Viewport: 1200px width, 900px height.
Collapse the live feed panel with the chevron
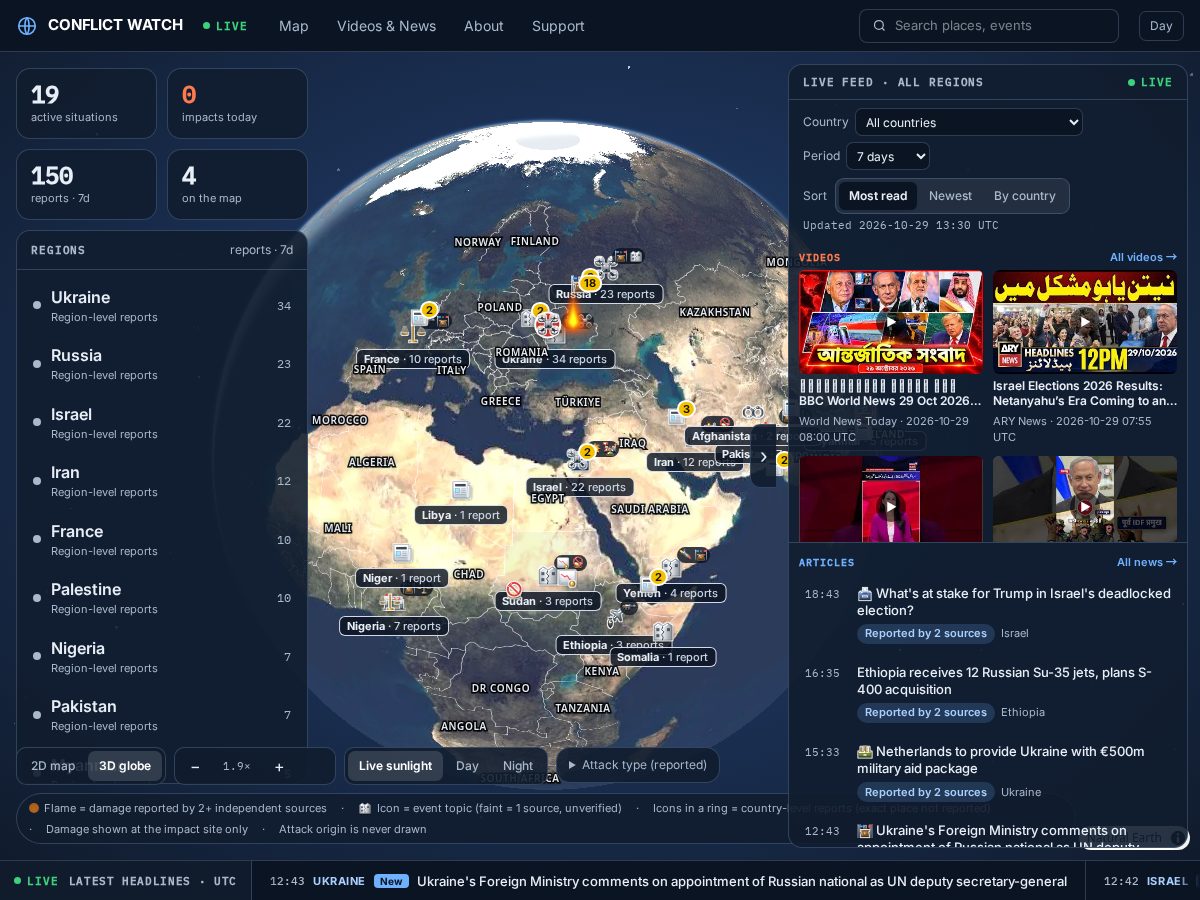[763, 456]
